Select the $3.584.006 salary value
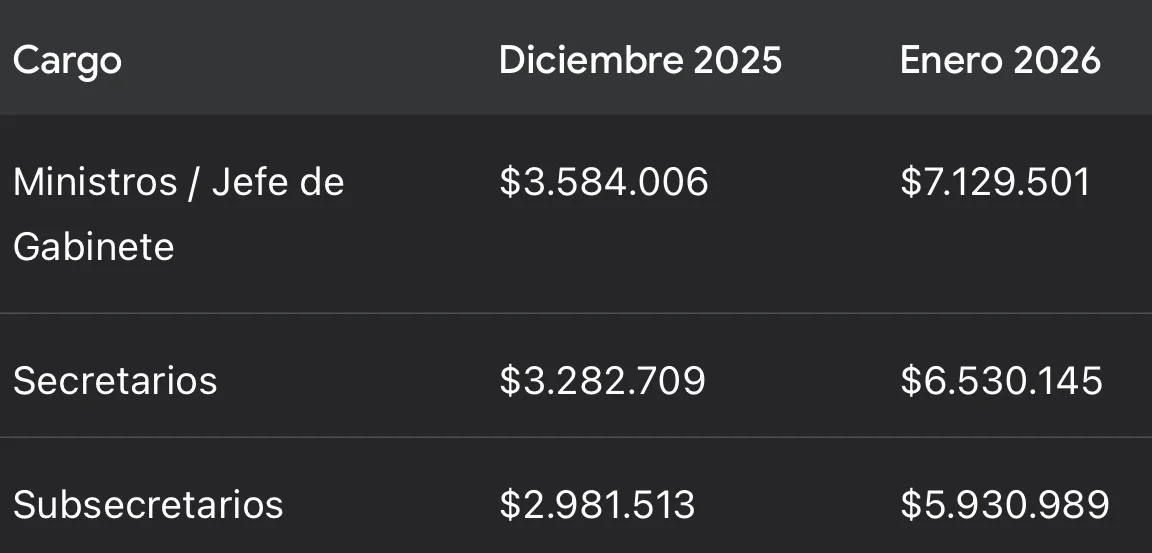This screenshot has width=1152, height=553. 604,182
